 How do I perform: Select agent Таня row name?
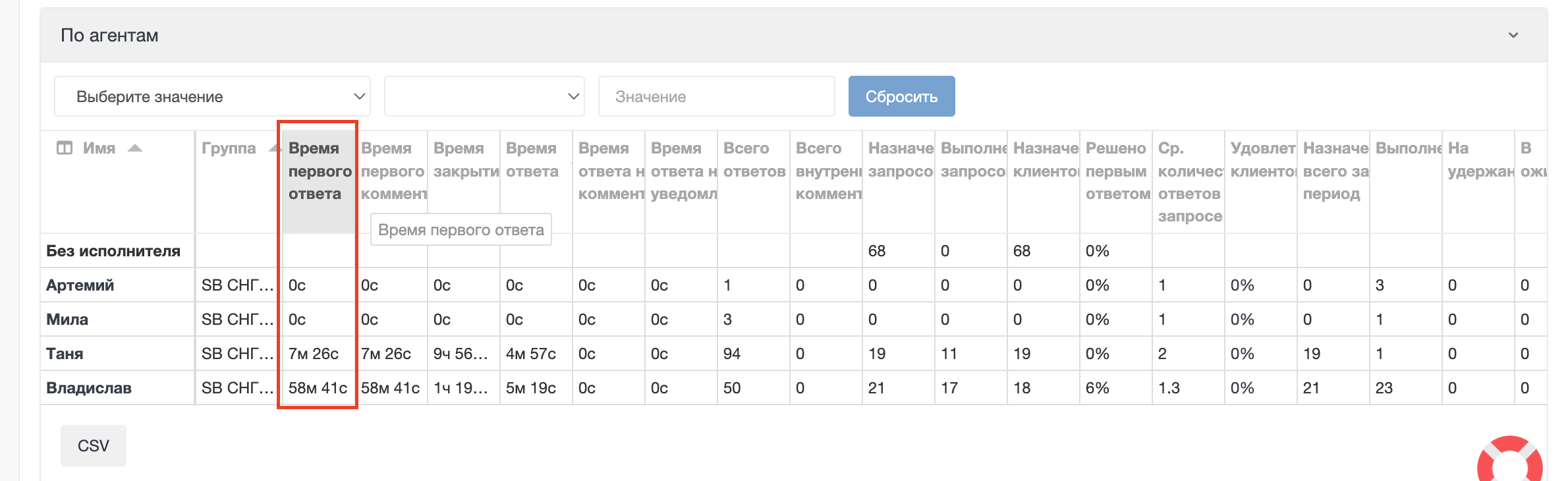click(65, 354)
